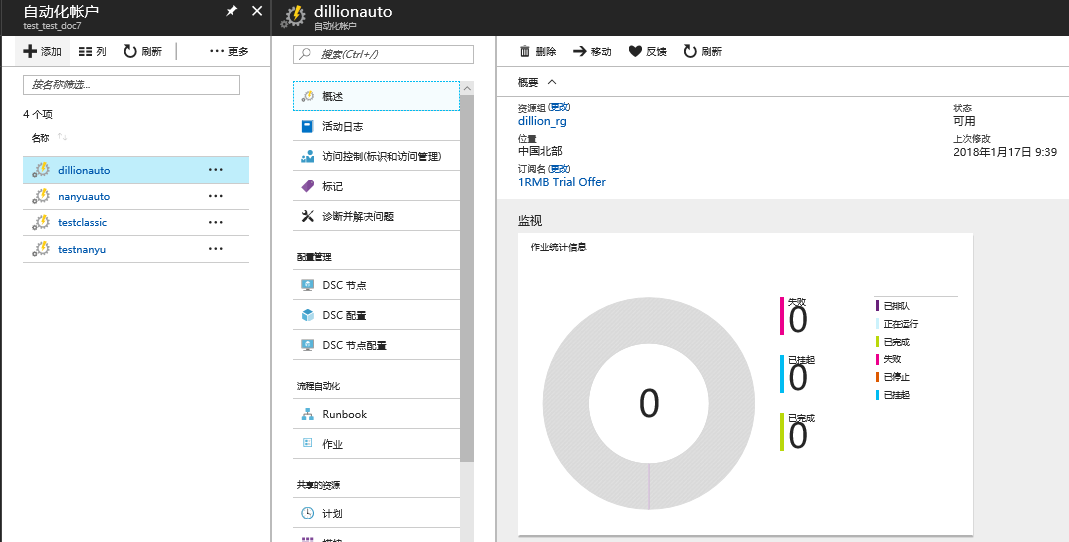Select the DSC 节点 menu item

344,285
